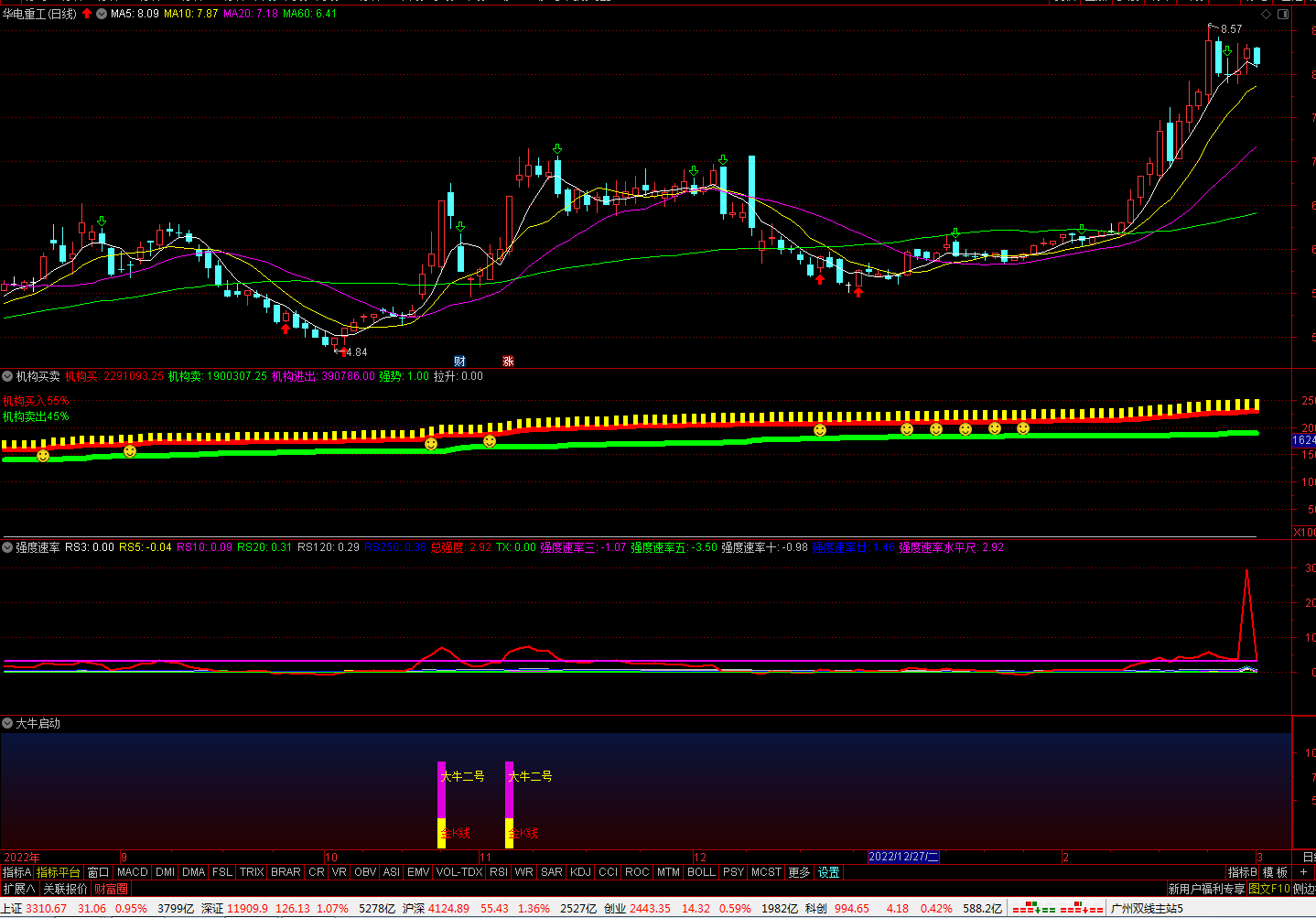The width and height of the screenshot is (1316, 918).
Task: Select the MCST indicator
Action: 767,872
